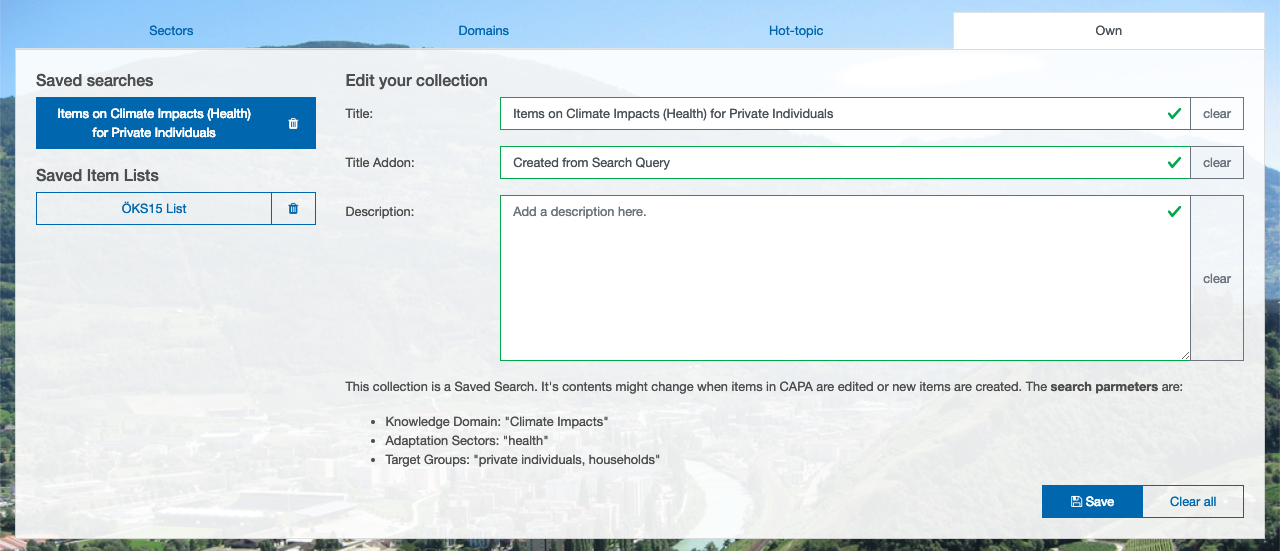Go to the Hot-topic tab
This screenshot has width=1280, height=551.
[x=796, y=31]
